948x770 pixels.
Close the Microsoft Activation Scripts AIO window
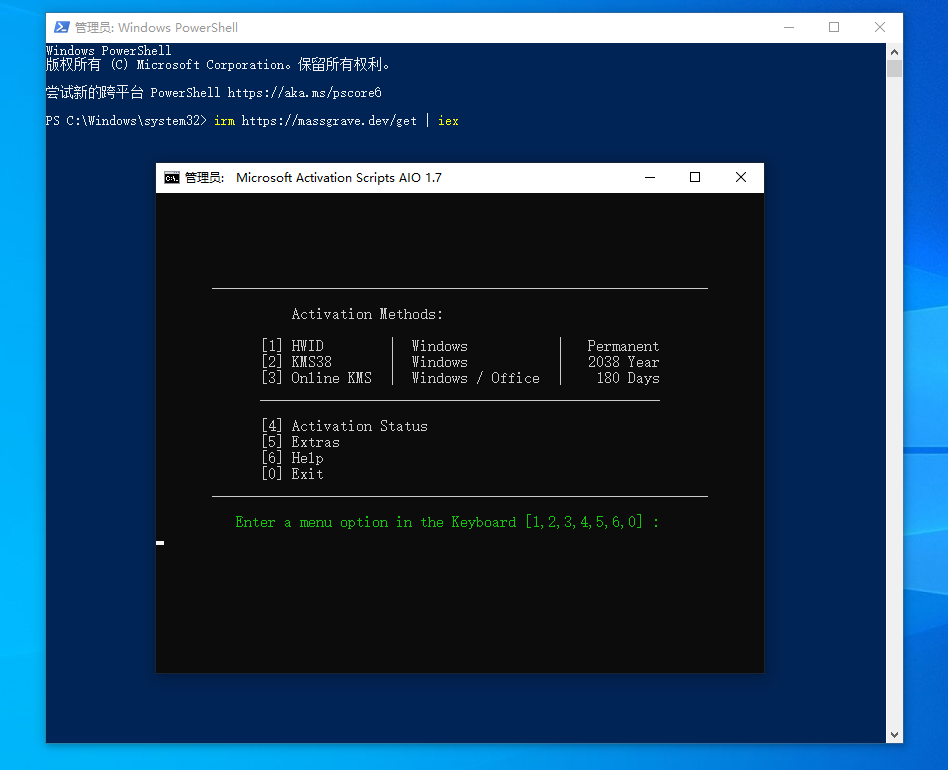tap(741, 178)
